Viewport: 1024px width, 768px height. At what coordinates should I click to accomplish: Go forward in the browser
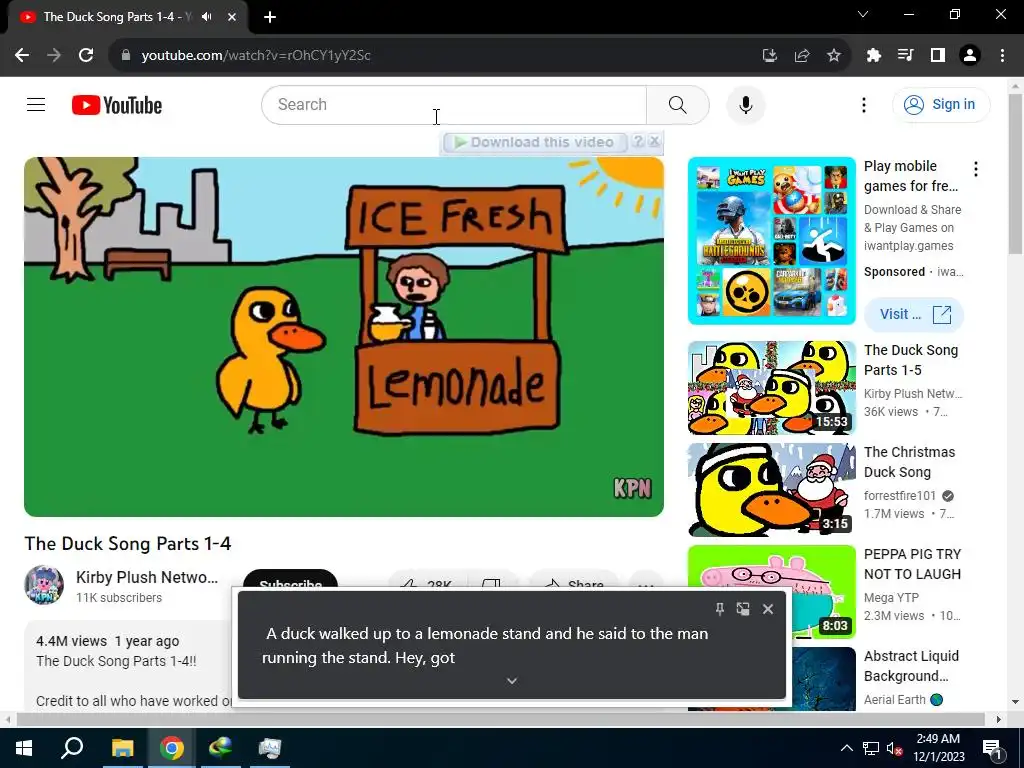[54, 56]
